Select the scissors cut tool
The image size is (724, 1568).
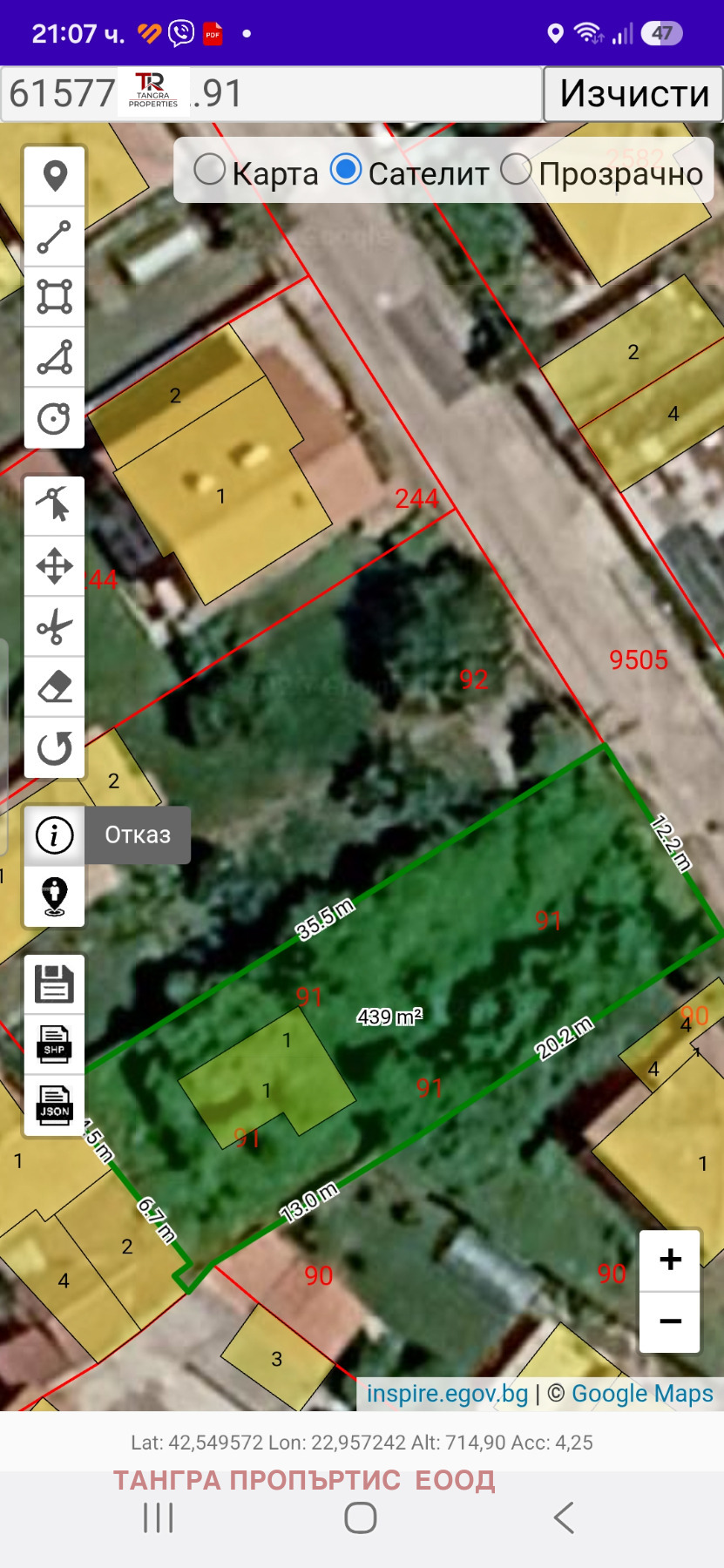tap(54, 626)
